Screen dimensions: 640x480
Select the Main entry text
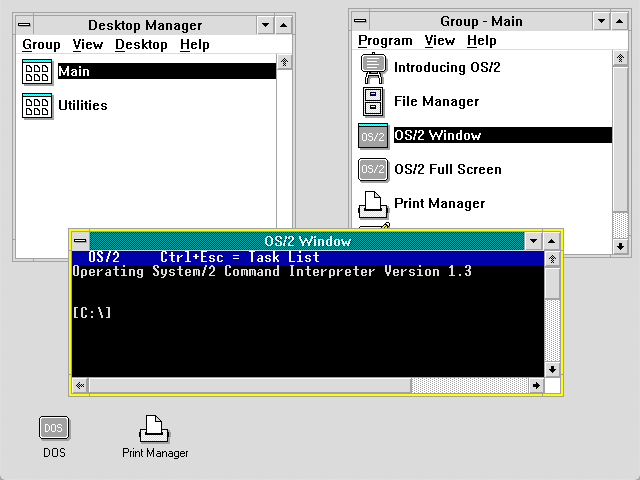point(167,71)
